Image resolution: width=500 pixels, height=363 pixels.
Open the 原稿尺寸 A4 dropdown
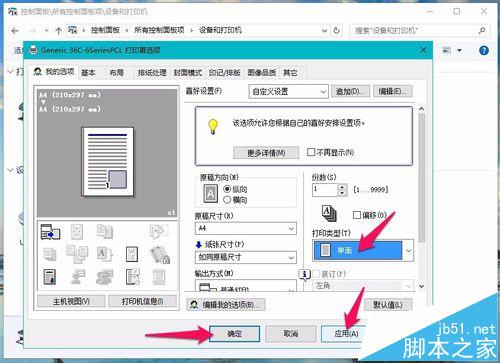click(x=246, y=228)
